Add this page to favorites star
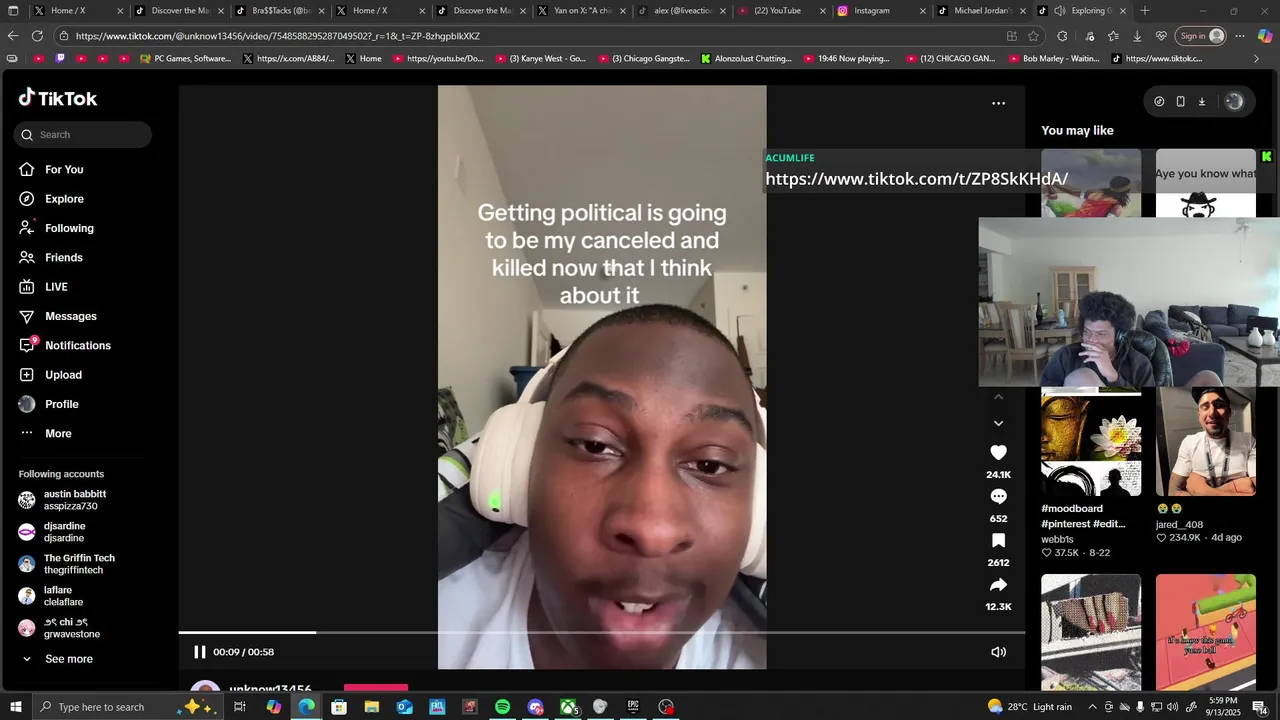 pos(1033,36)
